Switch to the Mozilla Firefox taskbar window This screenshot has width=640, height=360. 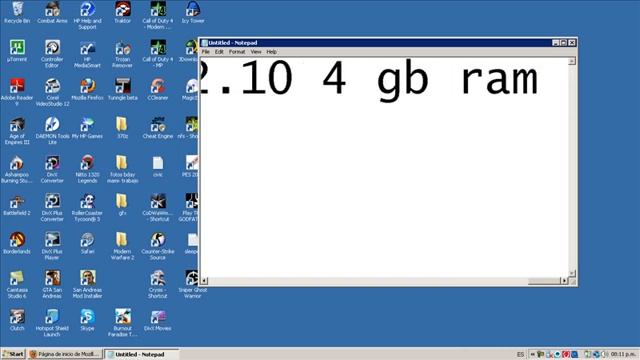[x=65, y=354]
